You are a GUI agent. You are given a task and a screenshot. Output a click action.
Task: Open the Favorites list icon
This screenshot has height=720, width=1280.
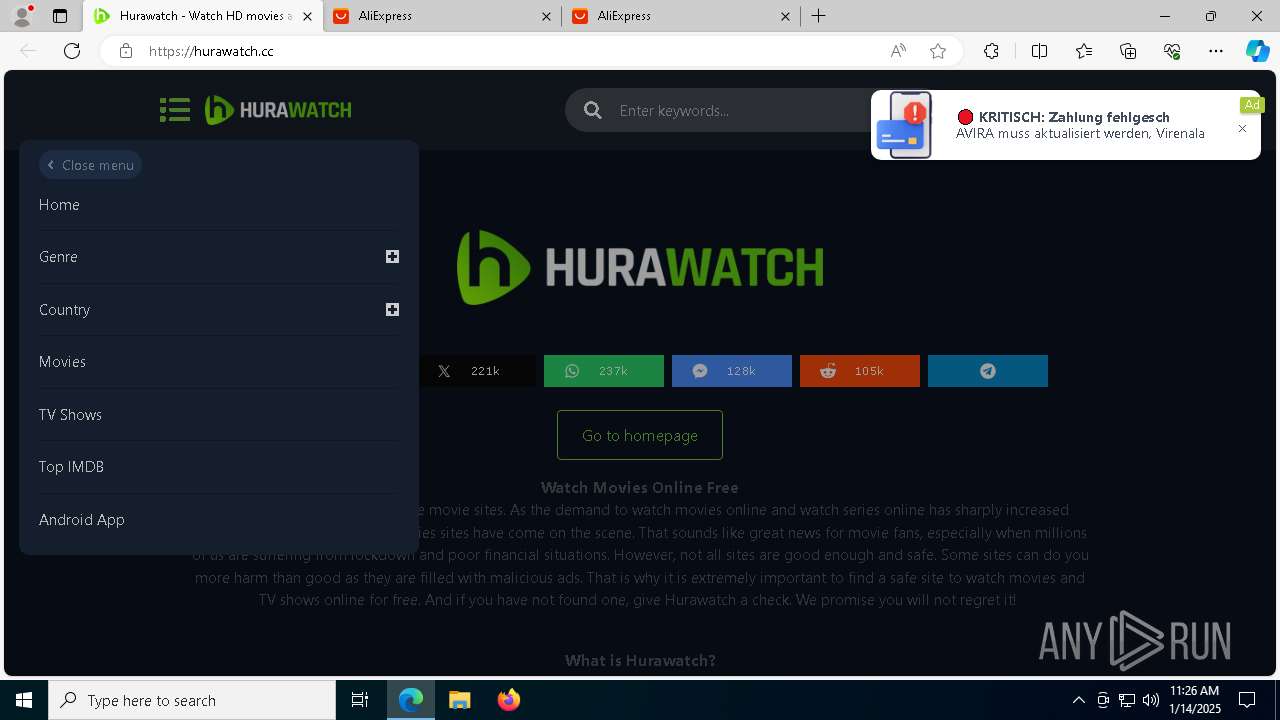(x=1084, y=51)
